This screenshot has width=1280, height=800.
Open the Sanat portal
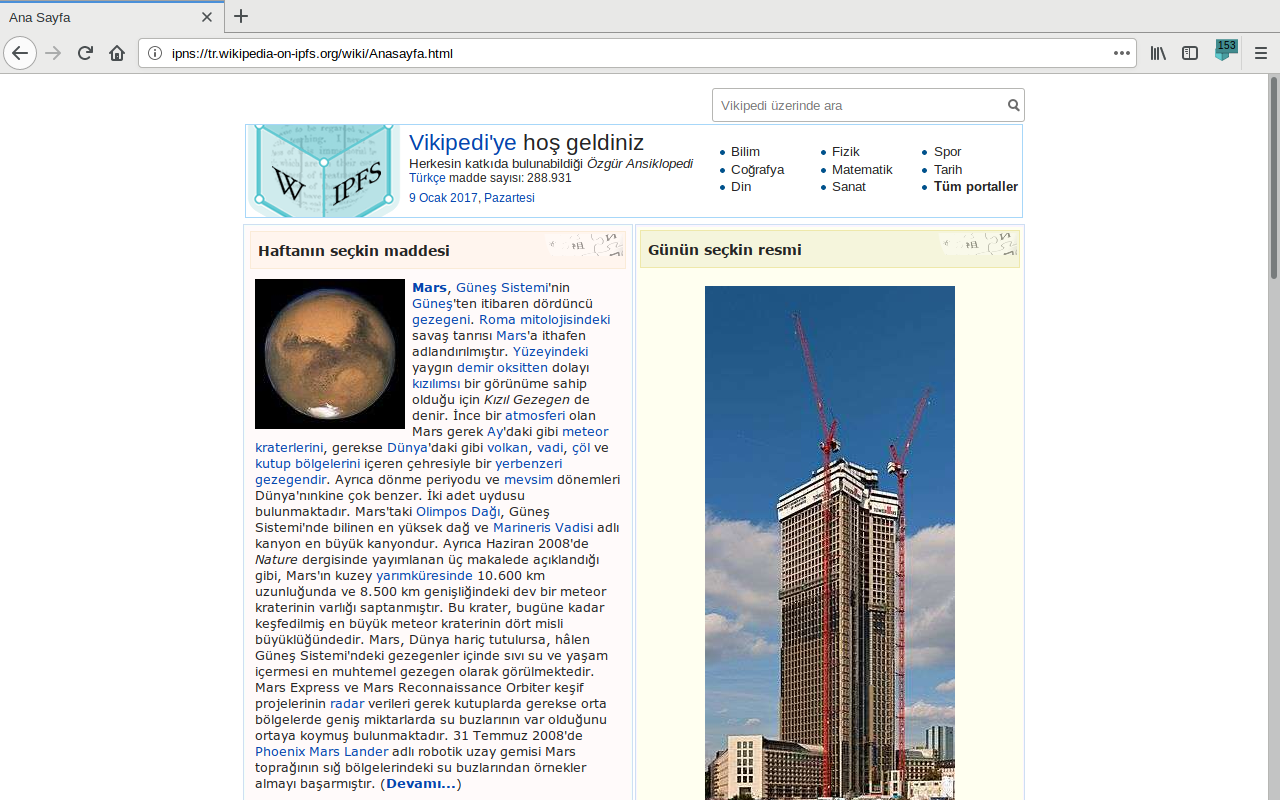pos(849,187)
